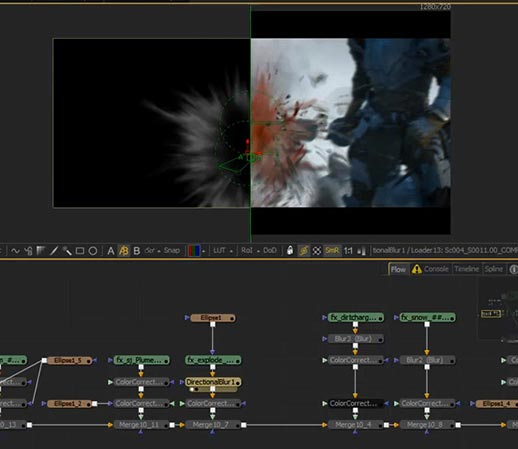Viewport: 518px width, 449px height.
Task: Select the fx_dirtcharg loader node
Action: pos(356,318)
